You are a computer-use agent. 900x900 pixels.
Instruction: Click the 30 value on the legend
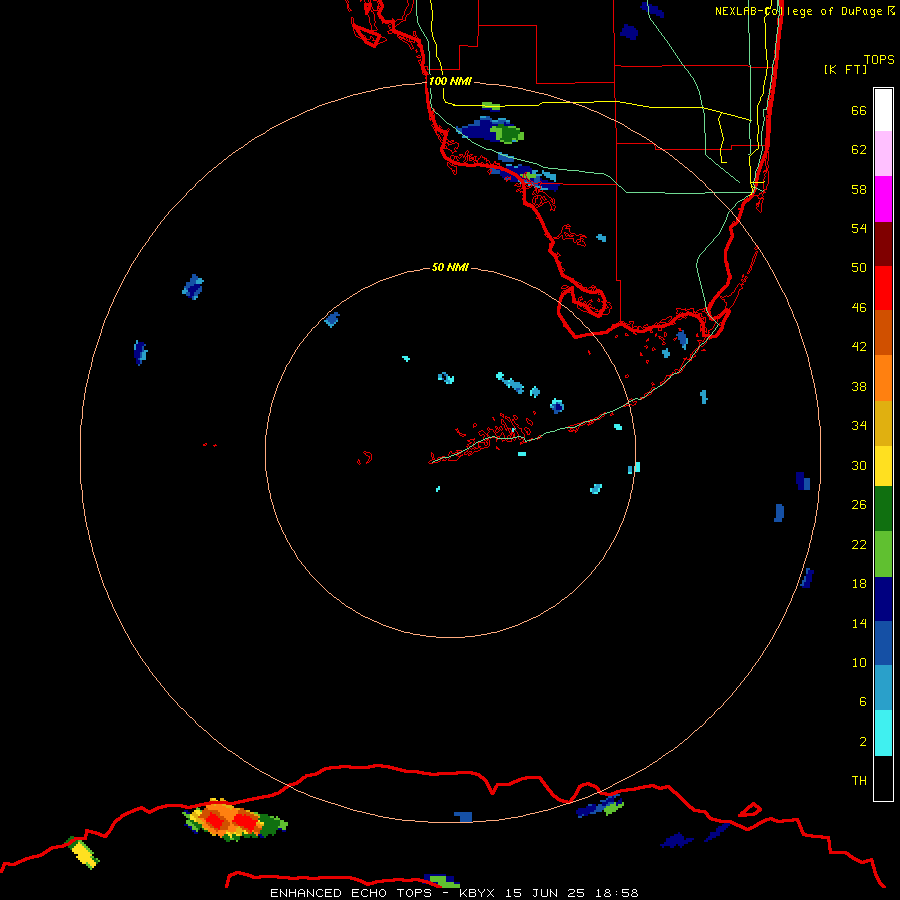(x=859, y=465)
